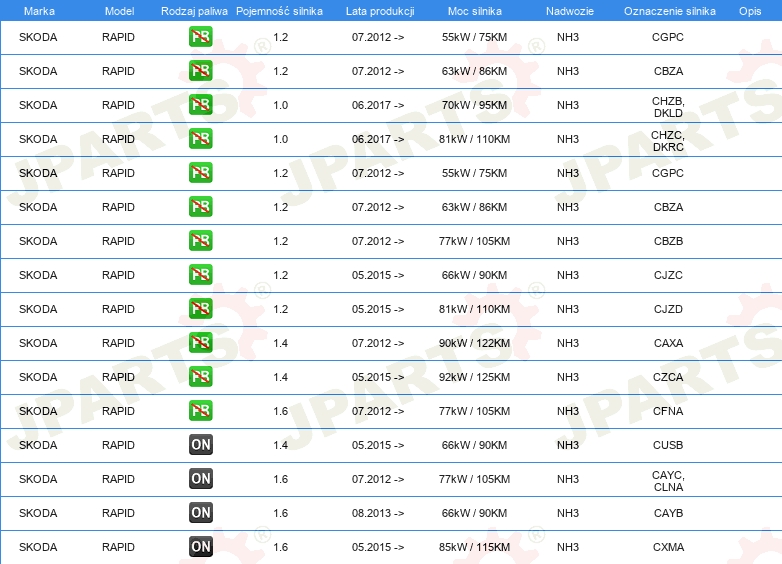This screenshot has width=782, height=564.
Task: Click the power value 85kW / 115KM
Action: point(474,547)
